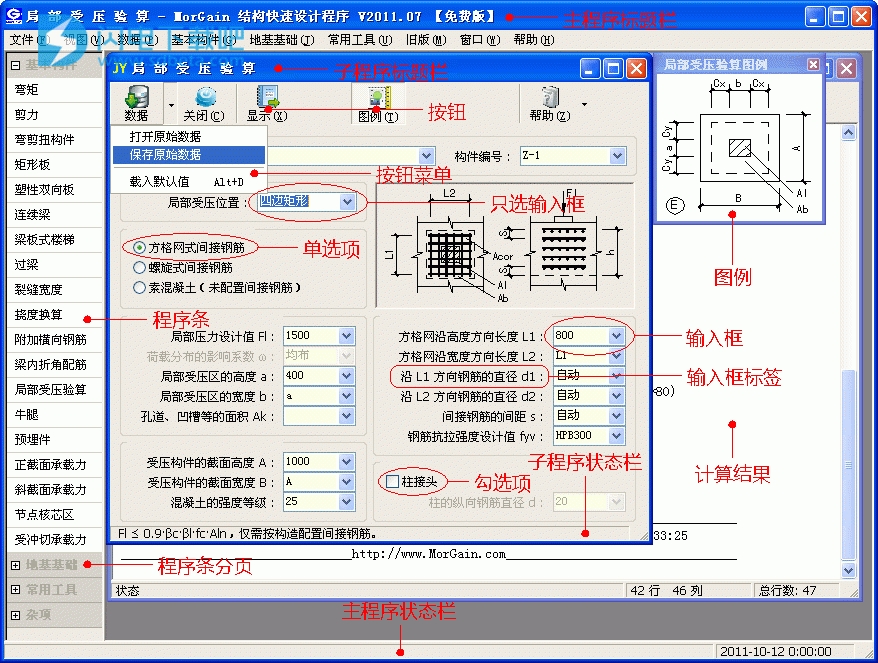Select 塑性双向板 in the program bar
This screenshot has height=663, width=878.
tap(55, 190)
